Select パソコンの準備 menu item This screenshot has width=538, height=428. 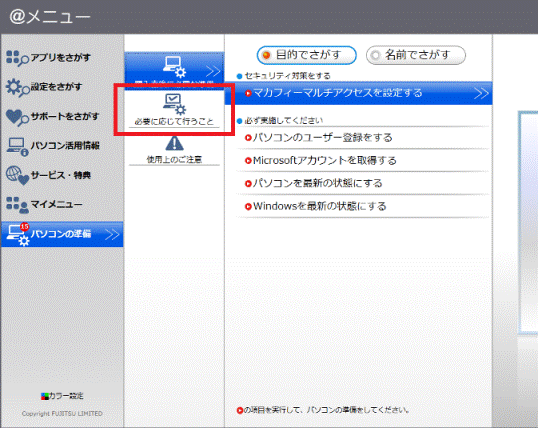62,234
